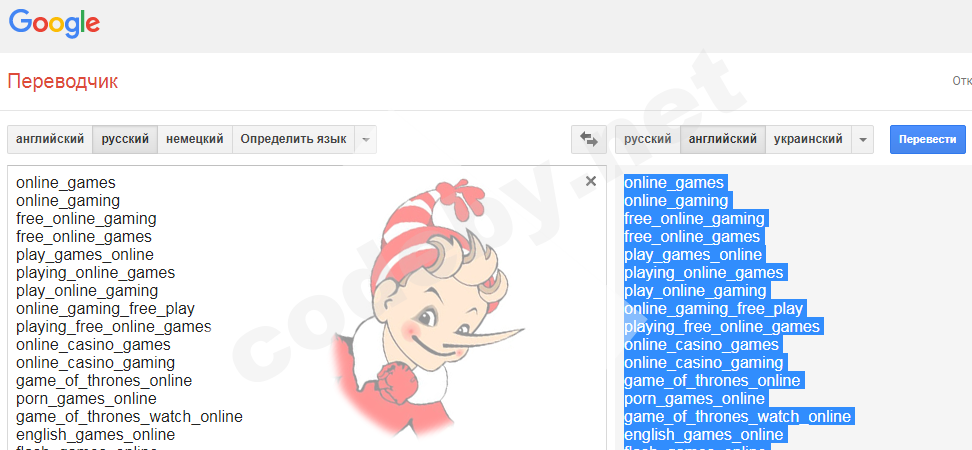Enable Определить язык auto-detection
The image size is (972, 450).
(x=293, y=139)
